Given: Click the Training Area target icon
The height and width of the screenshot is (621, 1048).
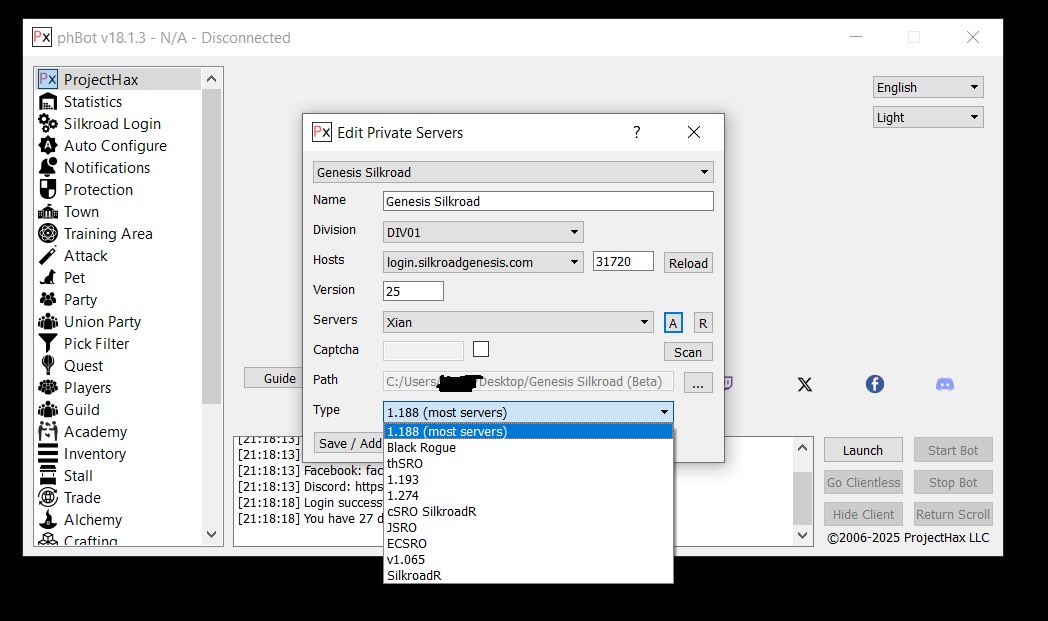Looking at the screenshot, I should coord(47,234).
